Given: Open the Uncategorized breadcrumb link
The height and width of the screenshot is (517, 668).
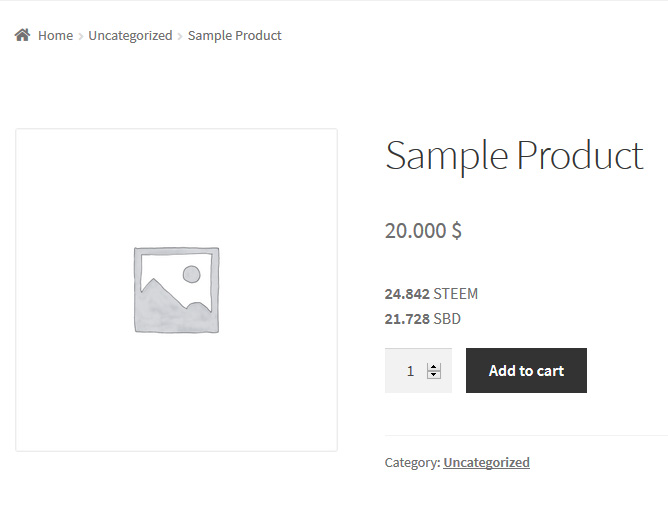Looking at the screenshot, I should coord(130,36).
